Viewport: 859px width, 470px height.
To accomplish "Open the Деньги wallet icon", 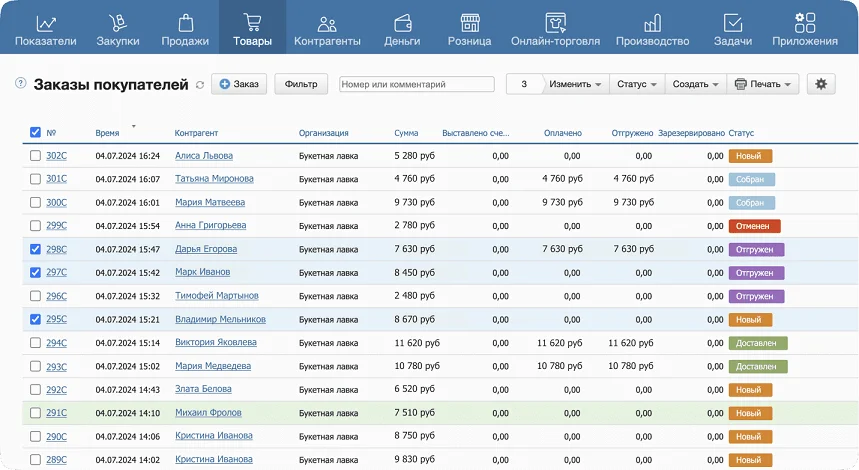I will (x=403, y=23).
